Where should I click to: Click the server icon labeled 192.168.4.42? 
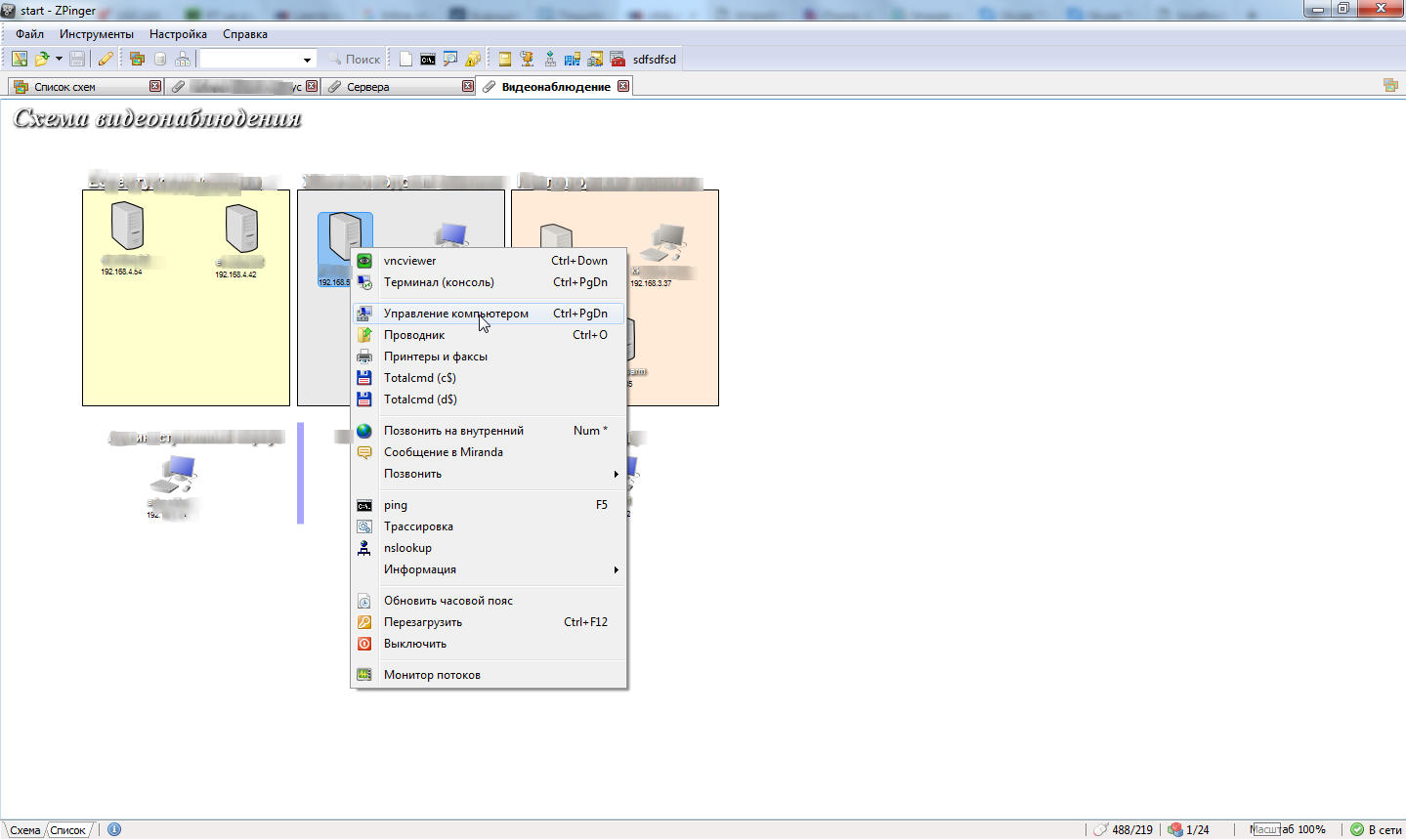tap(241, 229)
